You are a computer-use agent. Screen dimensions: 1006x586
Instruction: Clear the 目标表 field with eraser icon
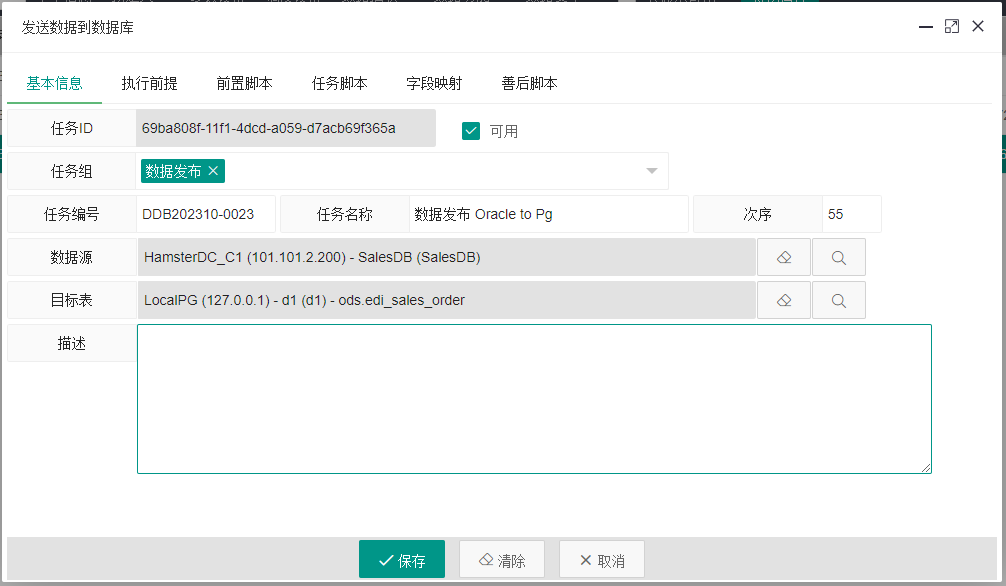783,300
